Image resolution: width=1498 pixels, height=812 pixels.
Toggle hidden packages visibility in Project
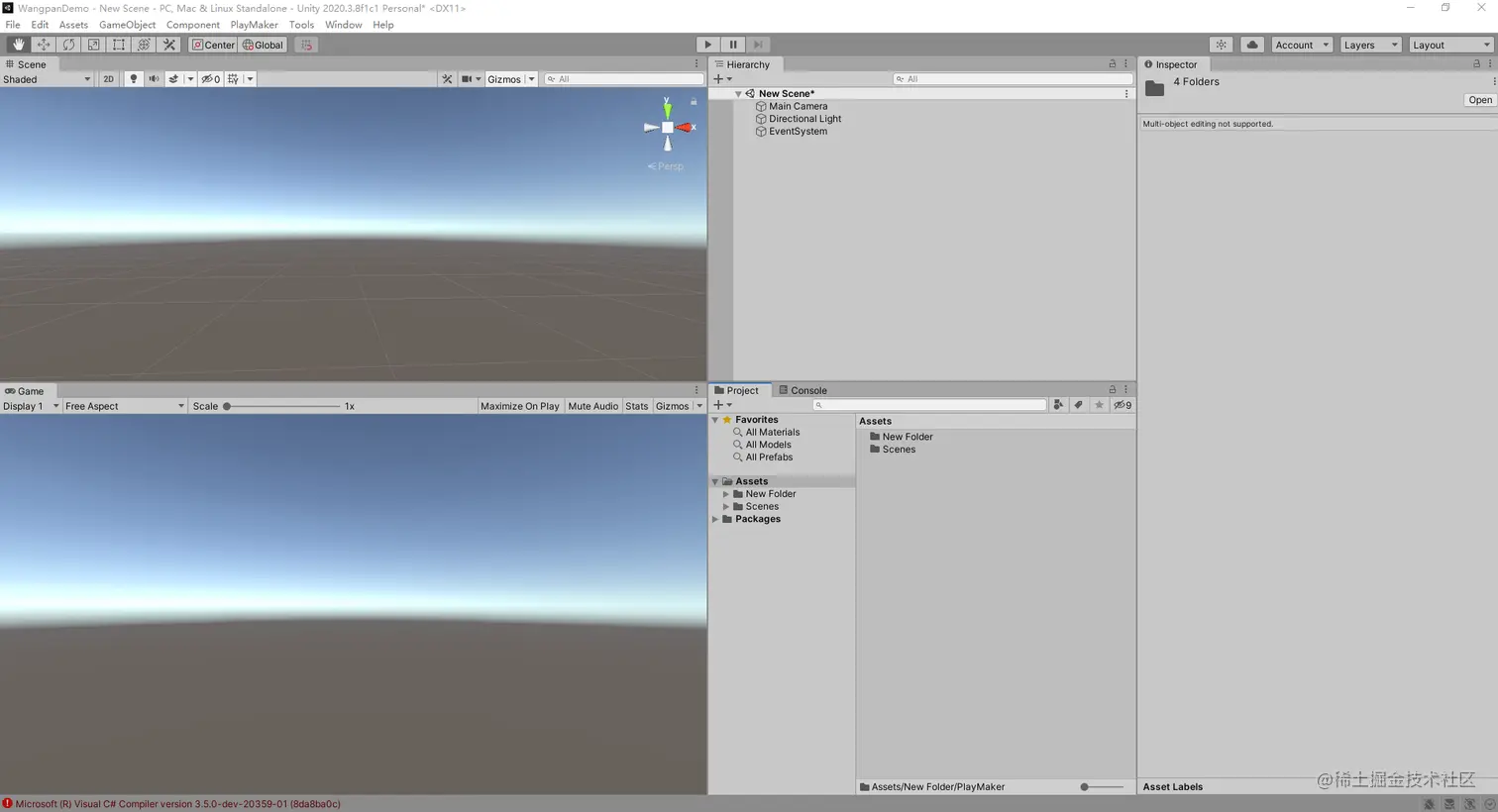(x=1123, y=405)
